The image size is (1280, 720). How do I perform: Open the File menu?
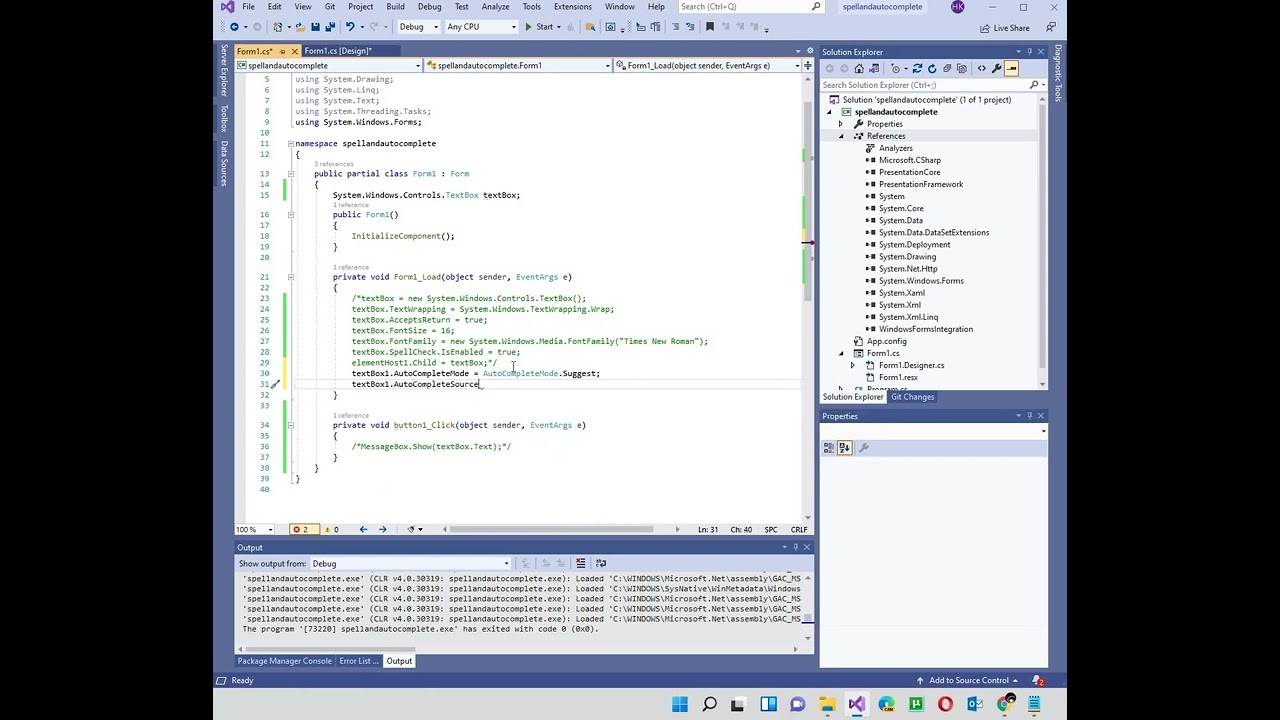tap(248, 7)
